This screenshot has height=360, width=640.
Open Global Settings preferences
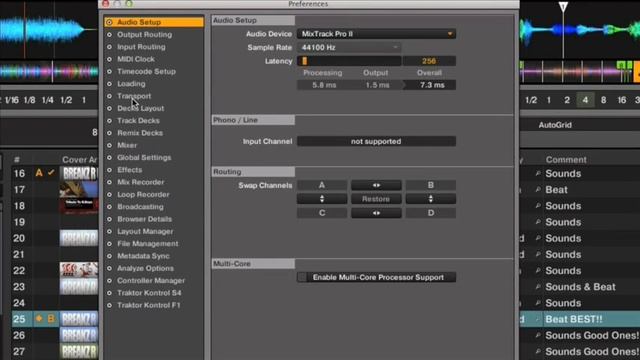click(144, 157)
